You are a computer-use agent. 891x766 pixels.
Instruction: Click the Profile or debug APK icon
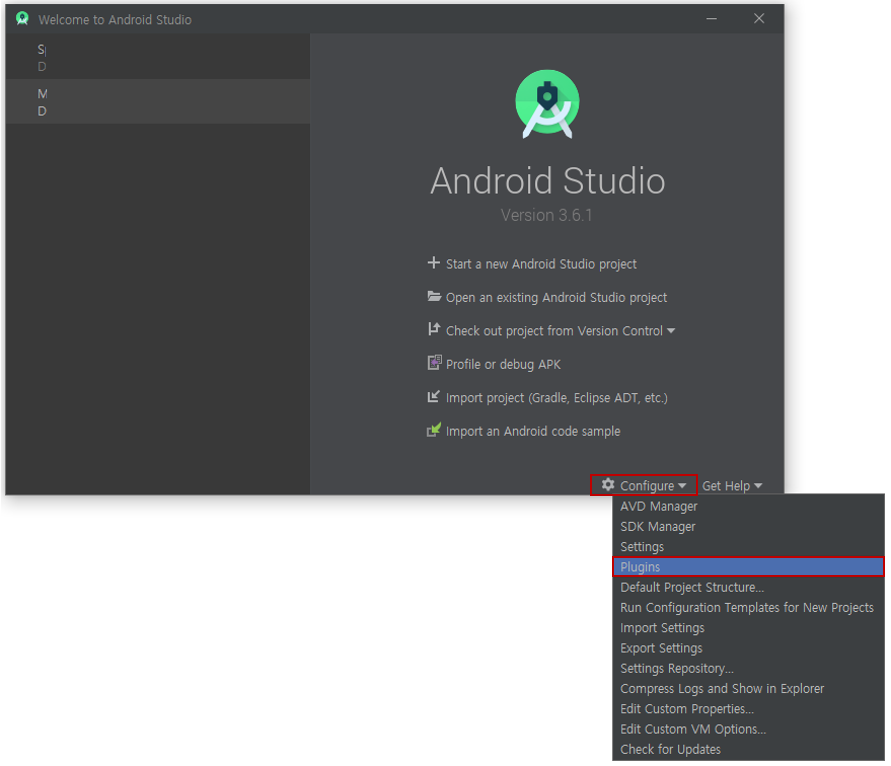pos(434,363)
